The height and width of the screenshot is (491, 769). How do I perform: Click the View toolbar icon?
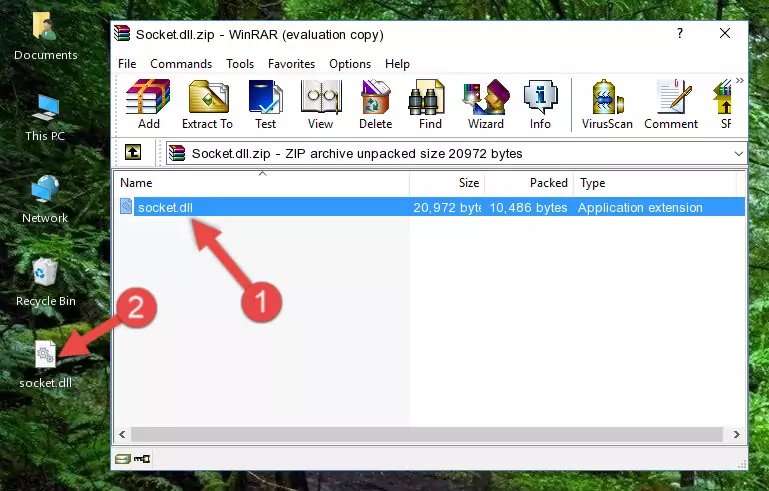pos(321,104)
